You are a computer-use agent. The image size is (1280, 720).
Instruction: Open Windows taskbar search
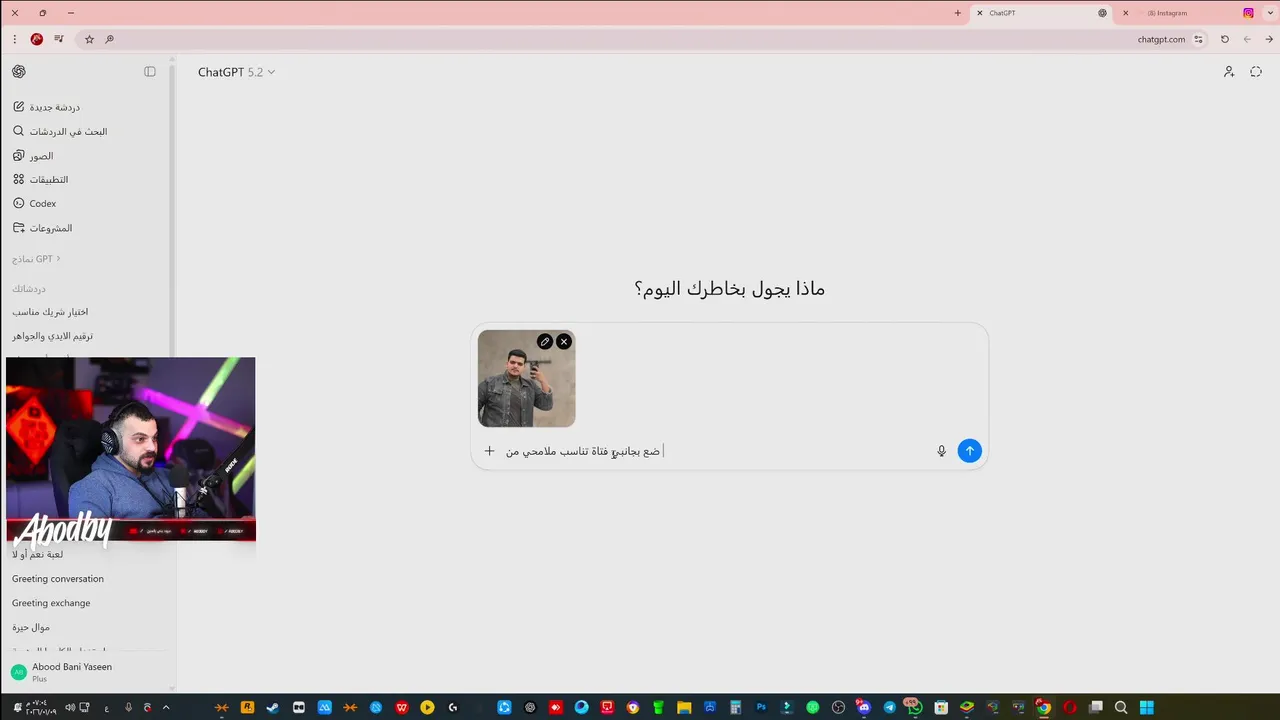(x=1121, y=707)
